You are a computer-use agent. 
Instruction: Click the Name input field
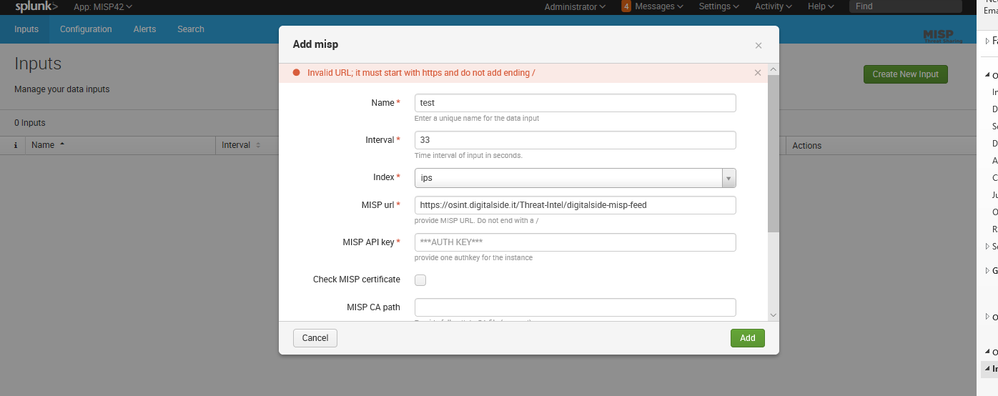[575, 103]
